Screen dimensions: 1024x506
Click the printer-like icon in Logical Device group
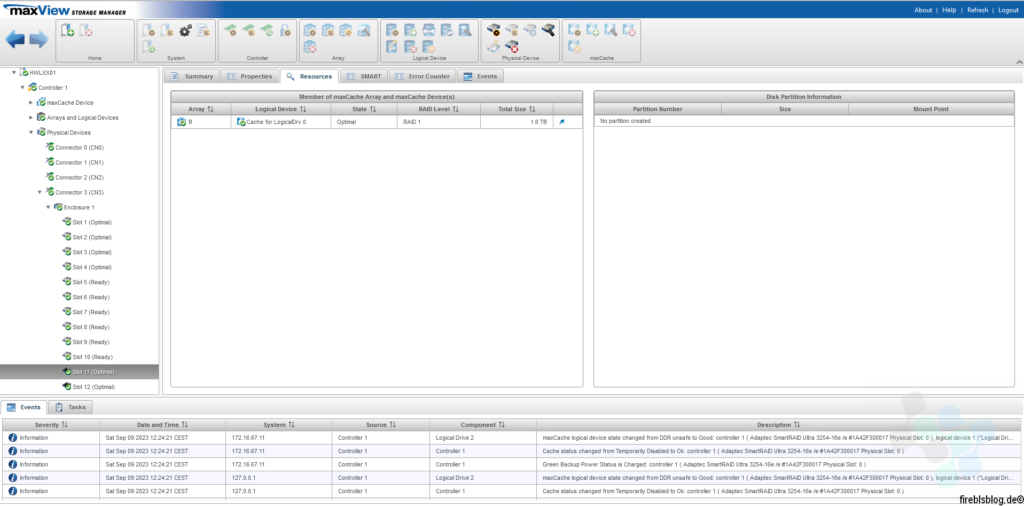point(428,30)
